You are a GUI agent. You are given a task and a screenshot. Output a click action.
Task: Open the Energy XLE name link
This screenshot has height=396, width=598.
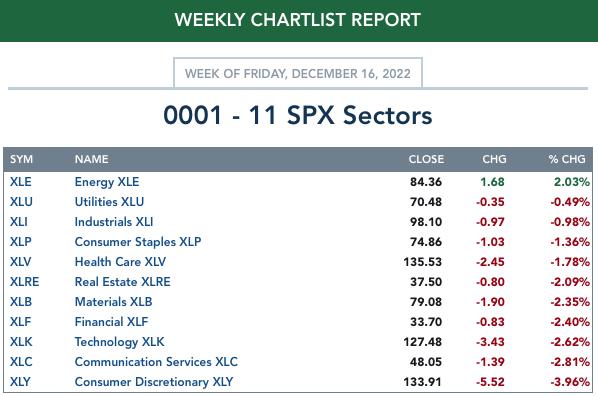[x=107, y=182]
